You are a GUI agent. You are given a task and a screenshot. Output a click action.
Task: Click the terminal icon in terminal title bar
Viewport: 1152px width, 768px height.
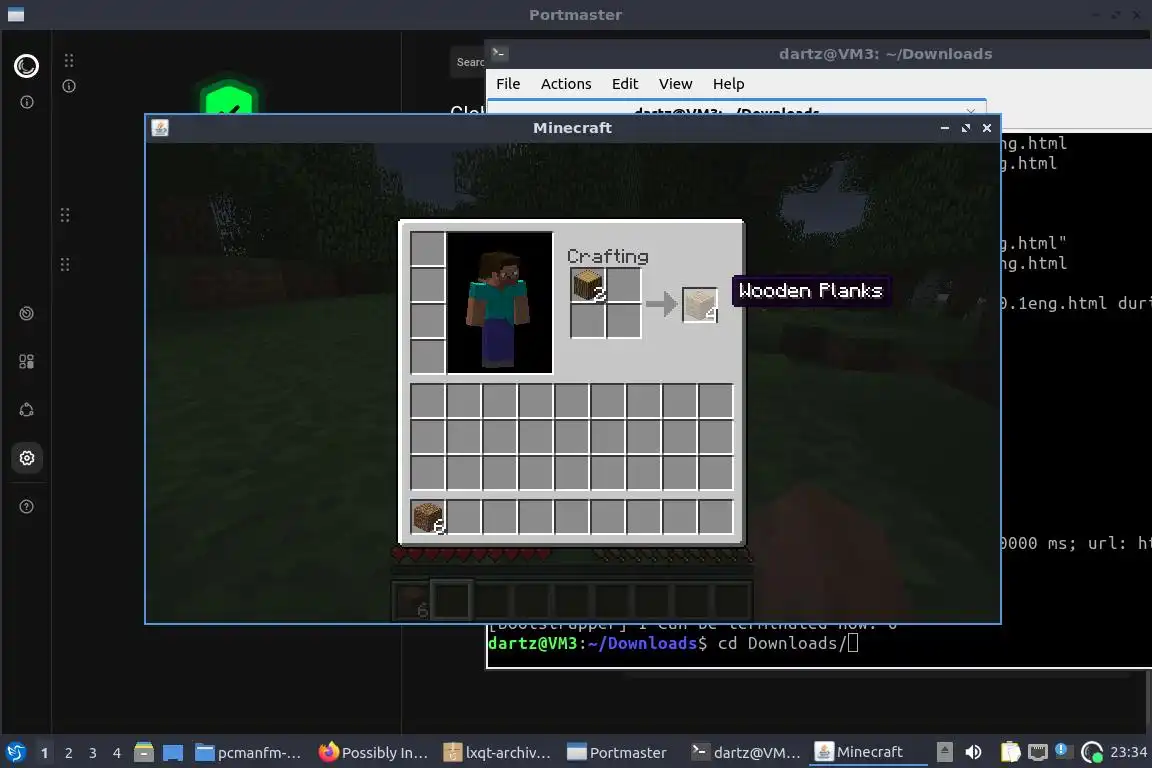(x=499, y=53)
